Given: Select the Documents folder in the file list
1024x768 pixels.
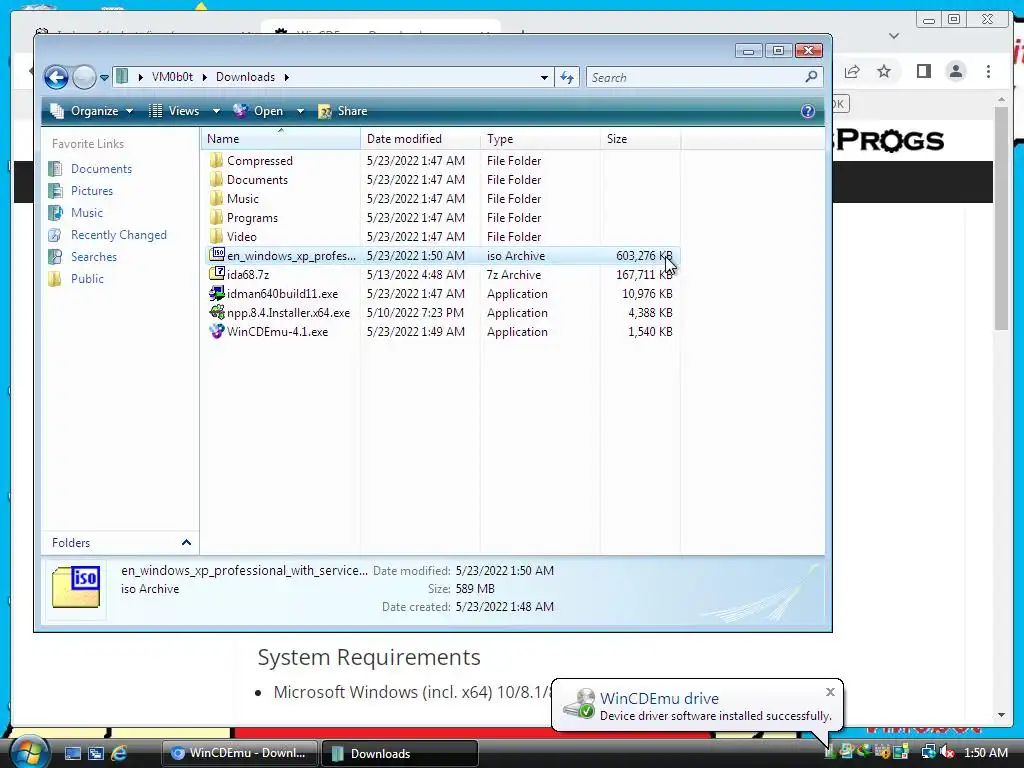Looking at the screenshot, I should pos(257,180).
